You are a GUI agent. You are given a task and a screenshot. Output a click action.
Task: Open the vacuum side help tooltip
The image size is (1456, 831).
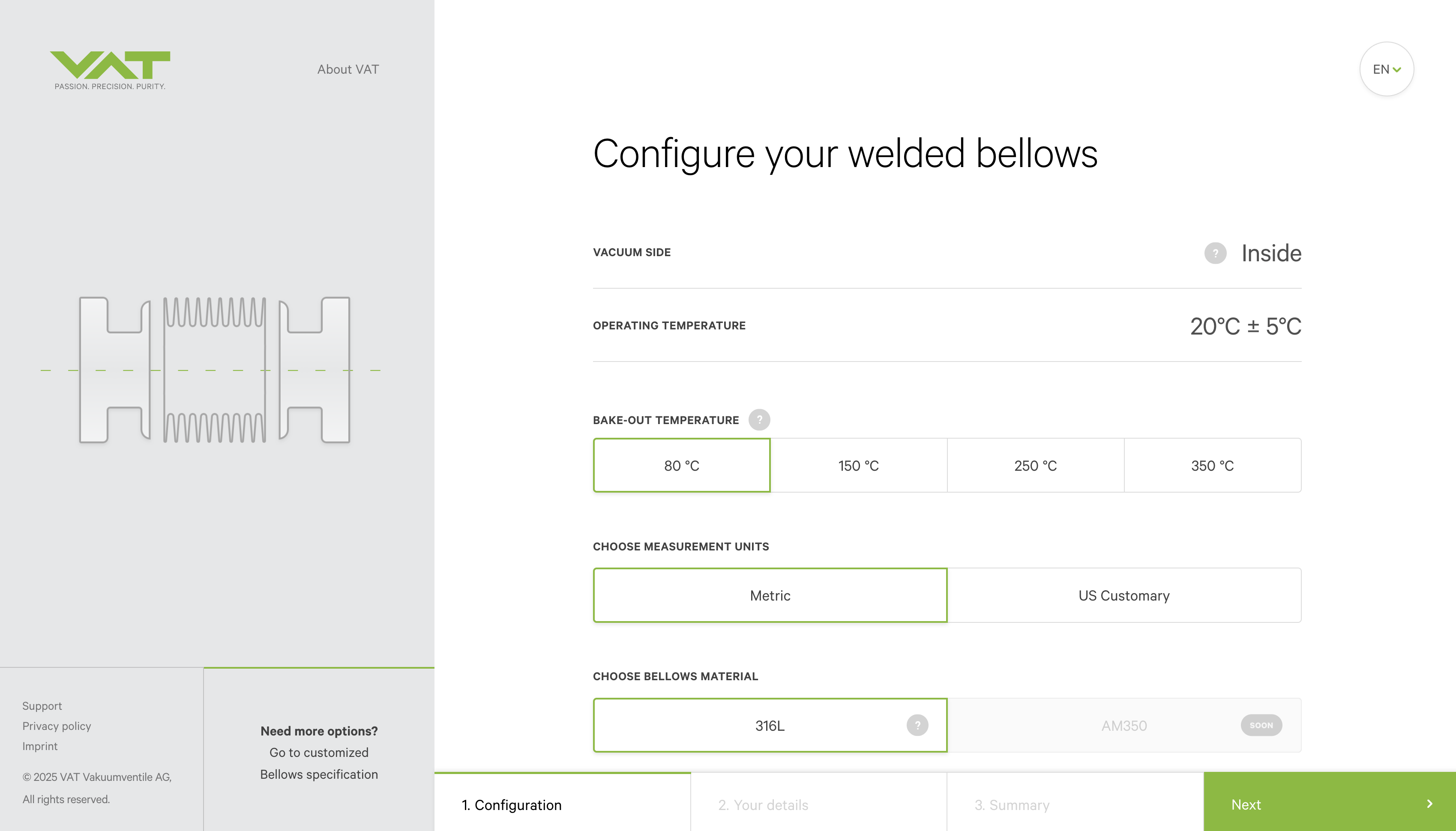click(1215, 253)
